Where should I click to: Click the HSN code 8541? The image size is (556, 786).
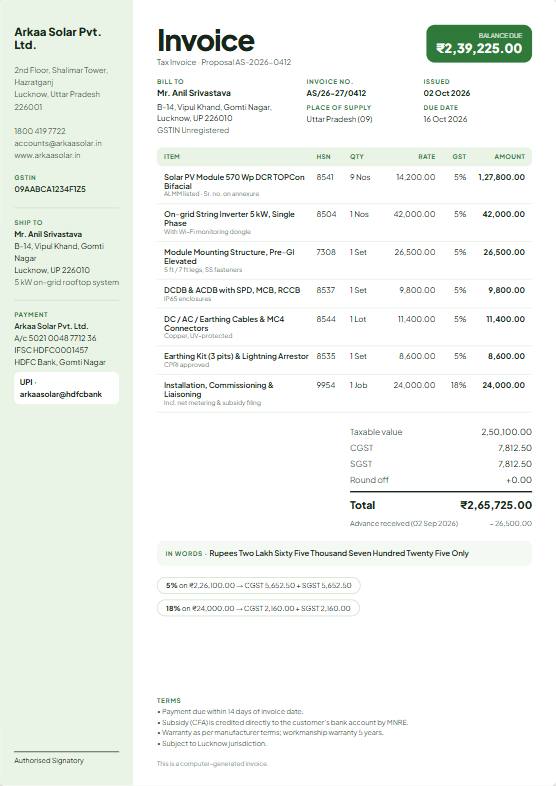coord(325,177)
